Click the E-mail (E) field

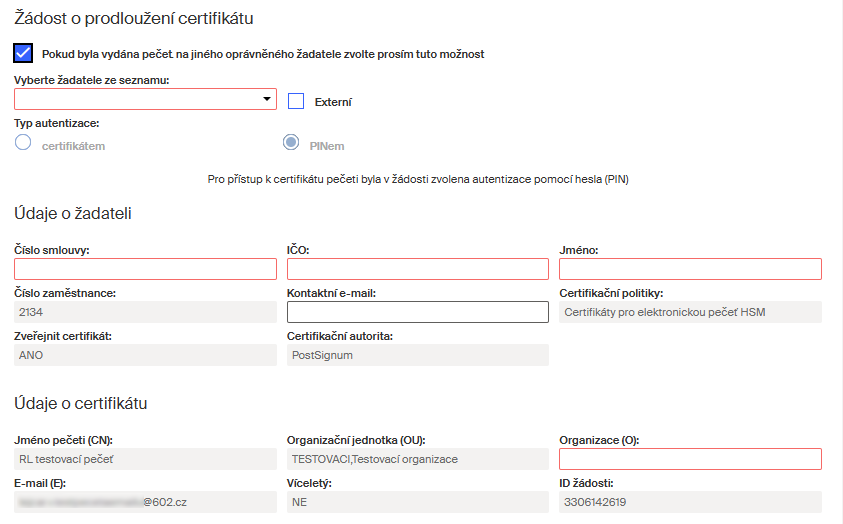click(x=145, y=502)
